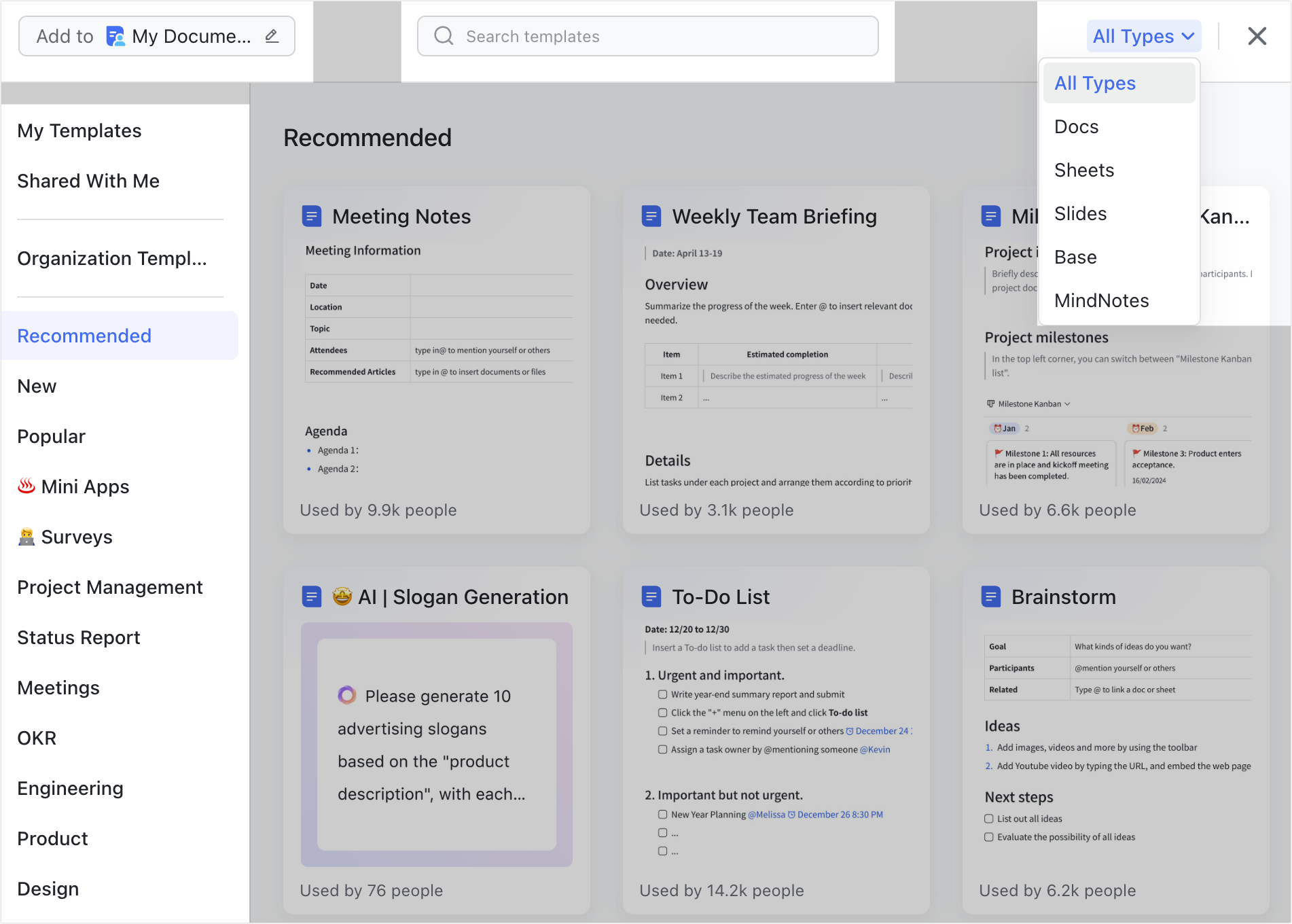This screenshot has height=924, width=1292.
Task: Select Sheets from the All Types dropdown
Action: 1084,169
